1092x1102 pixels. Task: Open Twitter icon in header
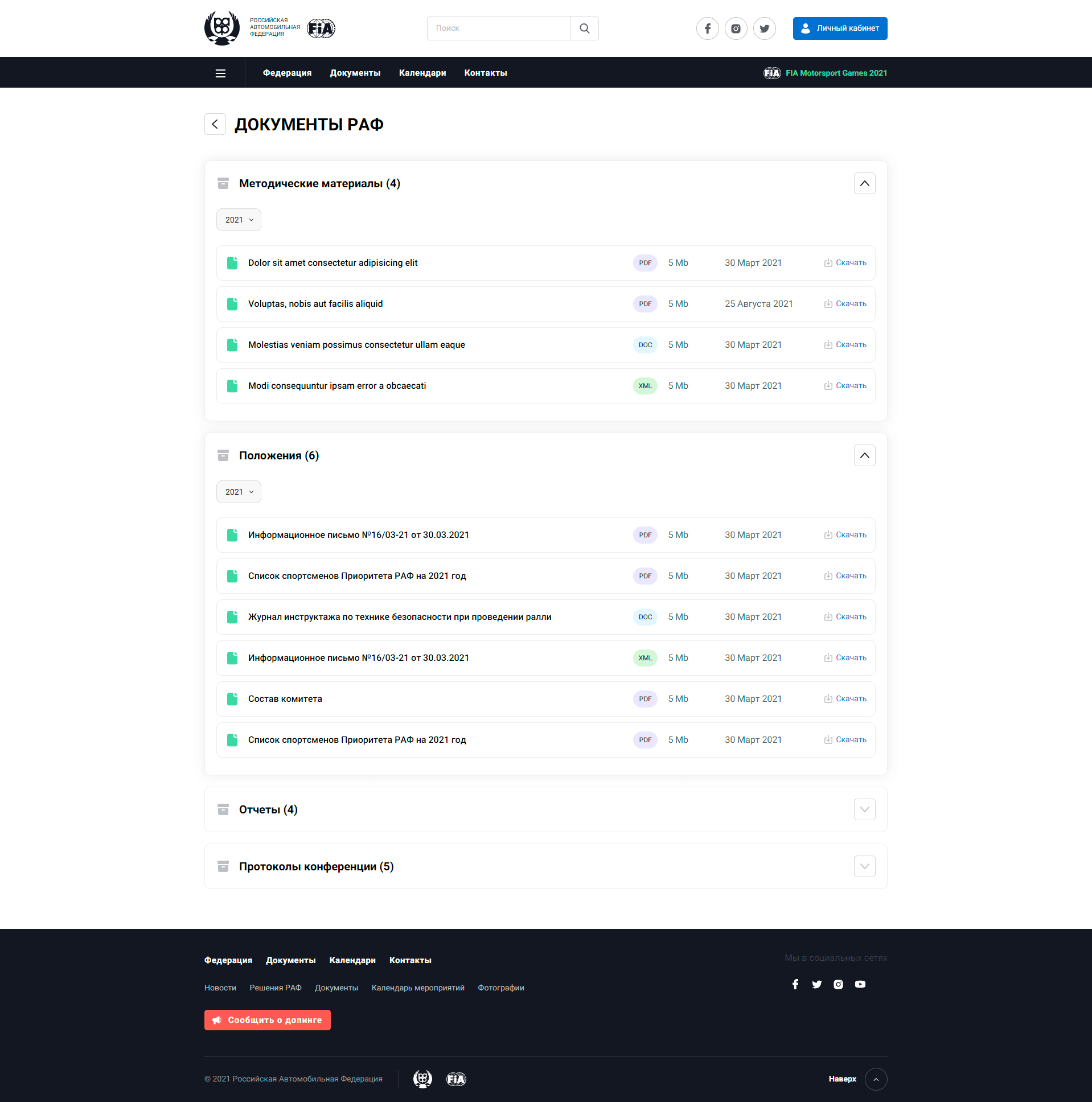pyautogui.click(x=765, y=28)
